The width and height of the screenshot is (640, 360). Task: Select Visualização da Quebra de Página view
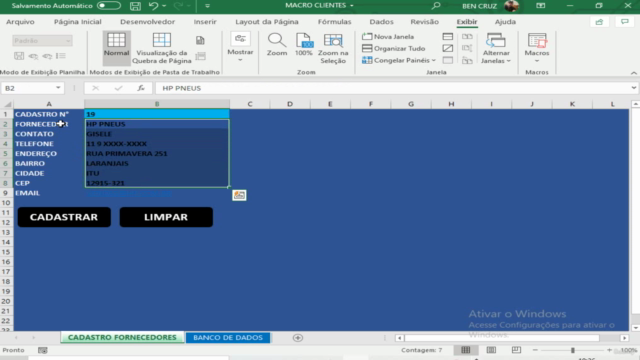tap(162, 48)
